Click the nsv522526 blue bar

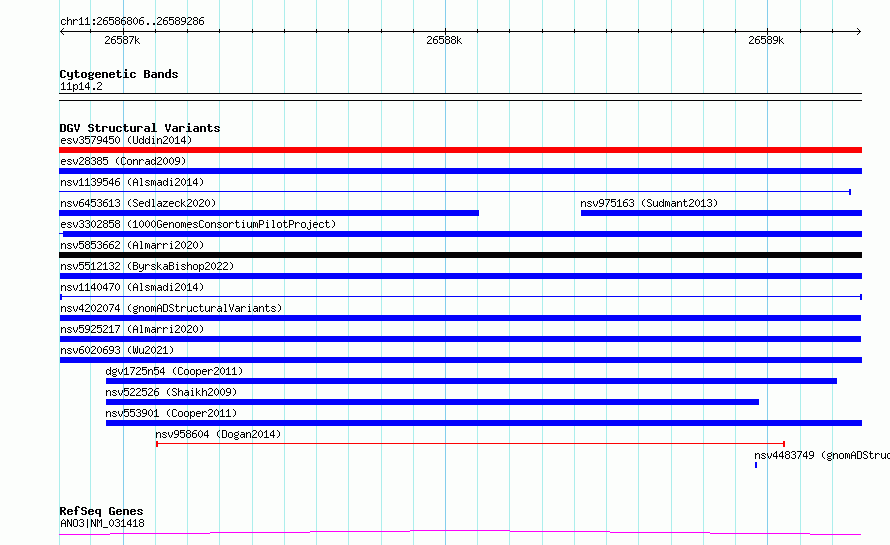[x=432, y=402]
